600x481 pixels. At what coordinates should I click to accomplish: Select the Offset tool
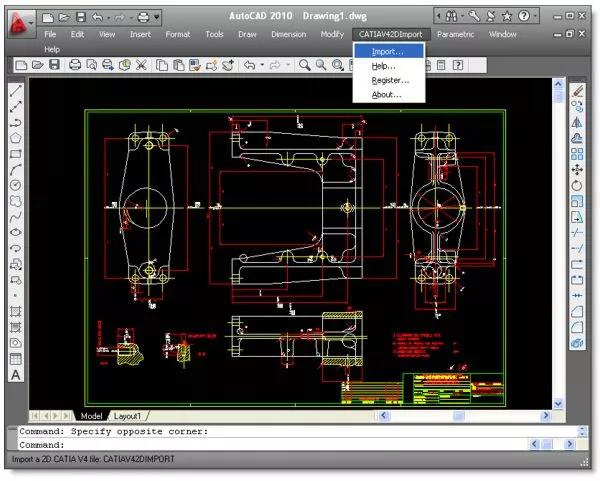pyautogui.click(x=577, y=138)
